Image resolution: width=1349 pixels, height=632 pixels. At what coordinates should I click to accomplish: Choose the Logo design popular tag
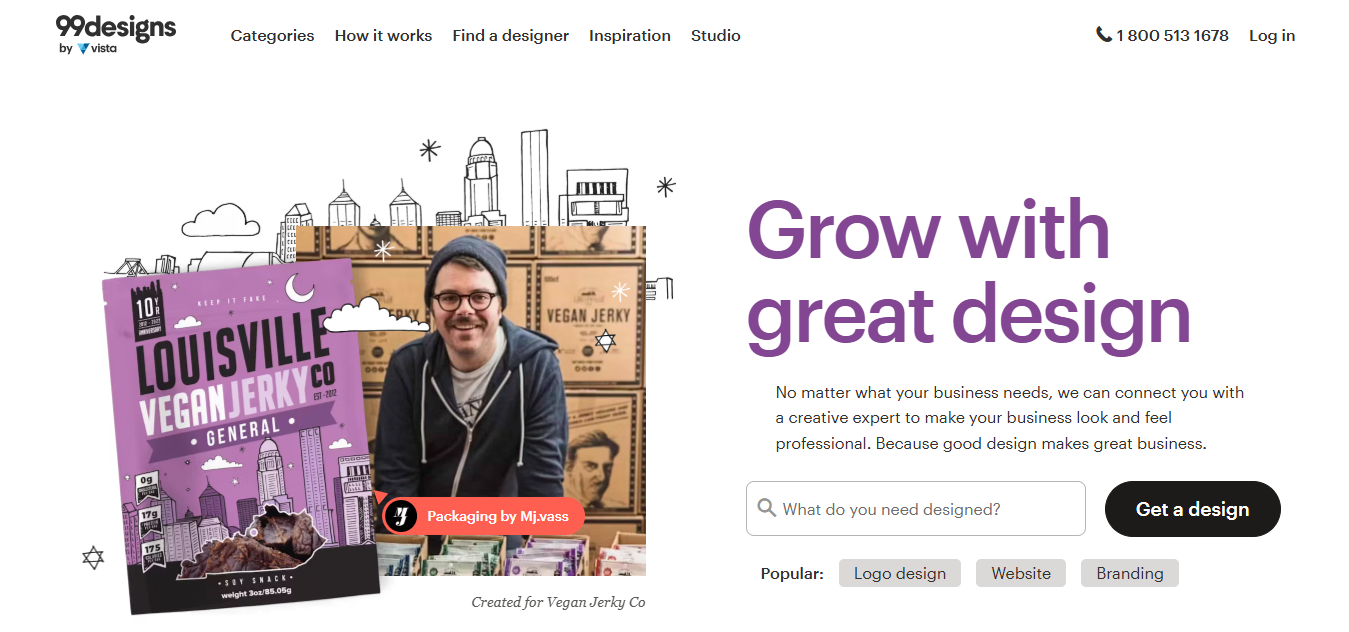[900, 573]
